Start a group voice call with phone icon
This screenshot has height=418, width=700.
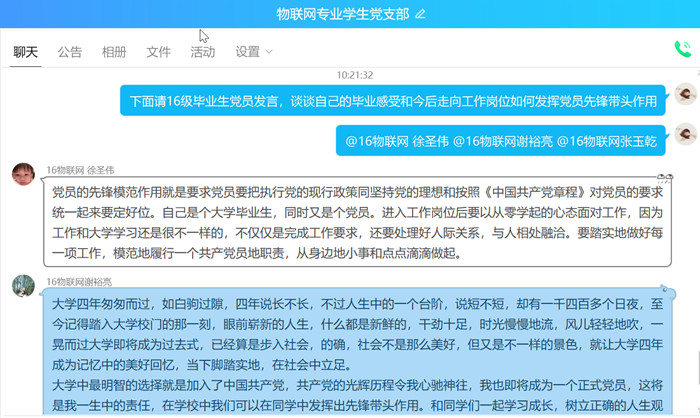point(683,49)
